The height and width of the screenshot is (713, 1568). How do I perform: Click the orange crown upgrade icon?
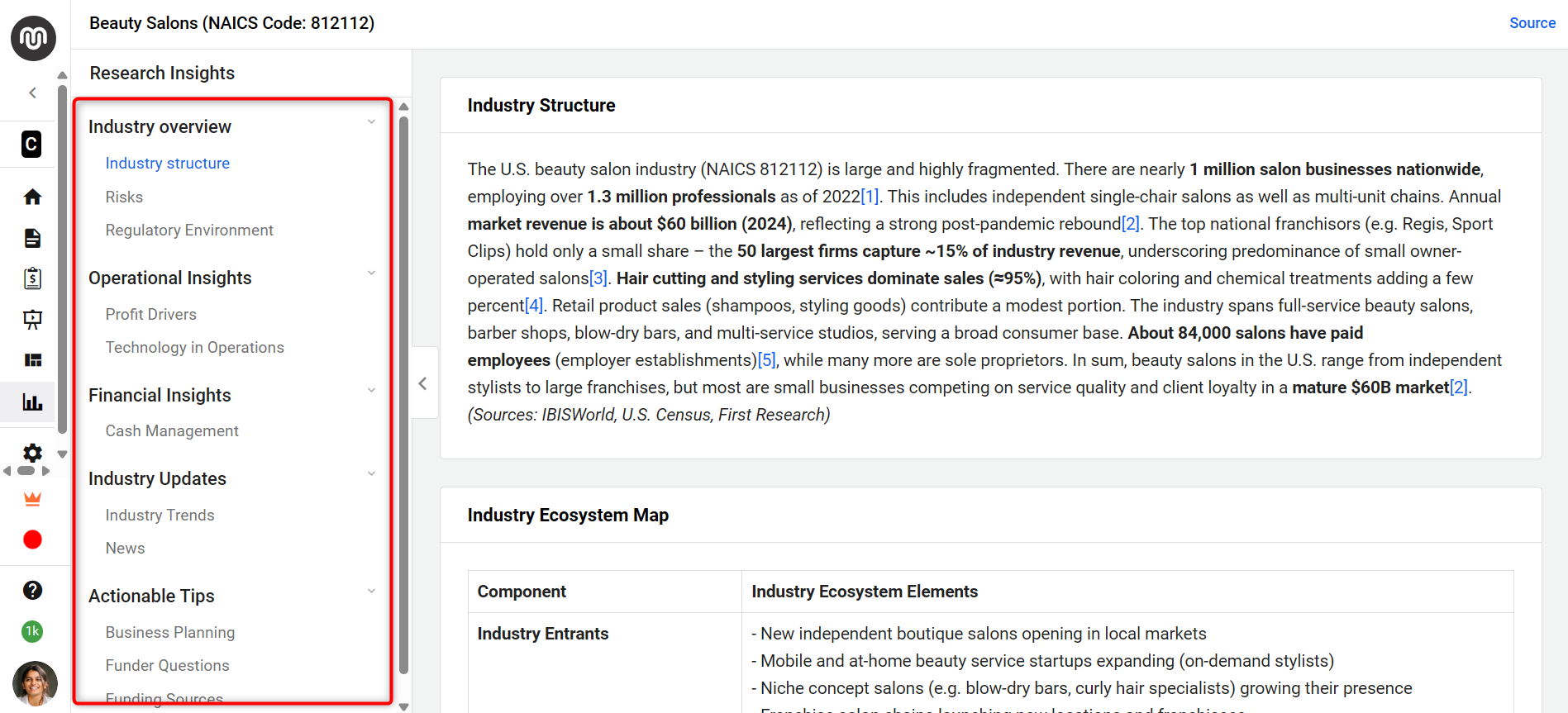click(32, 499)
